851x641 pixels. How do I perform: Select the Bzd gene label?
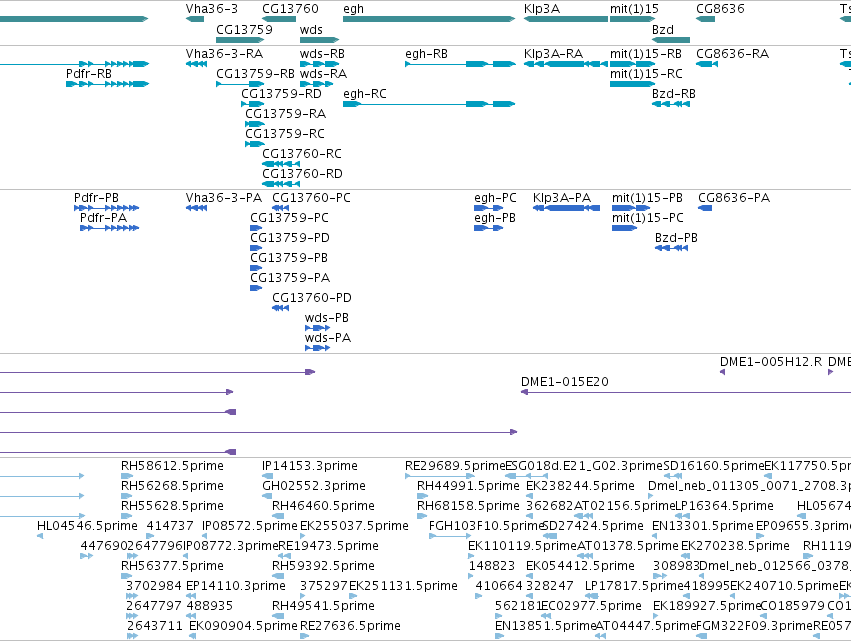tap(663, 29)
